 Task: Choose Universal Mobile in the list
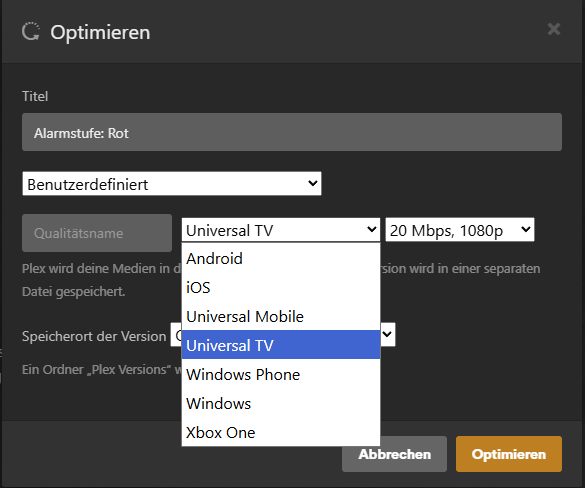pos(281,316)
